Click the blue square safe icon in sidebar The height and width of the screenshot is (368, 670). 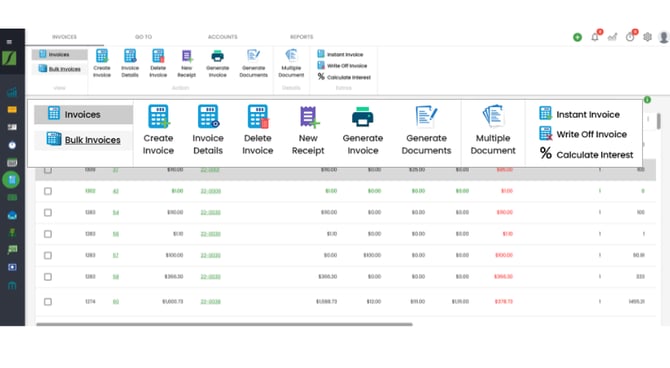[12, 267]
